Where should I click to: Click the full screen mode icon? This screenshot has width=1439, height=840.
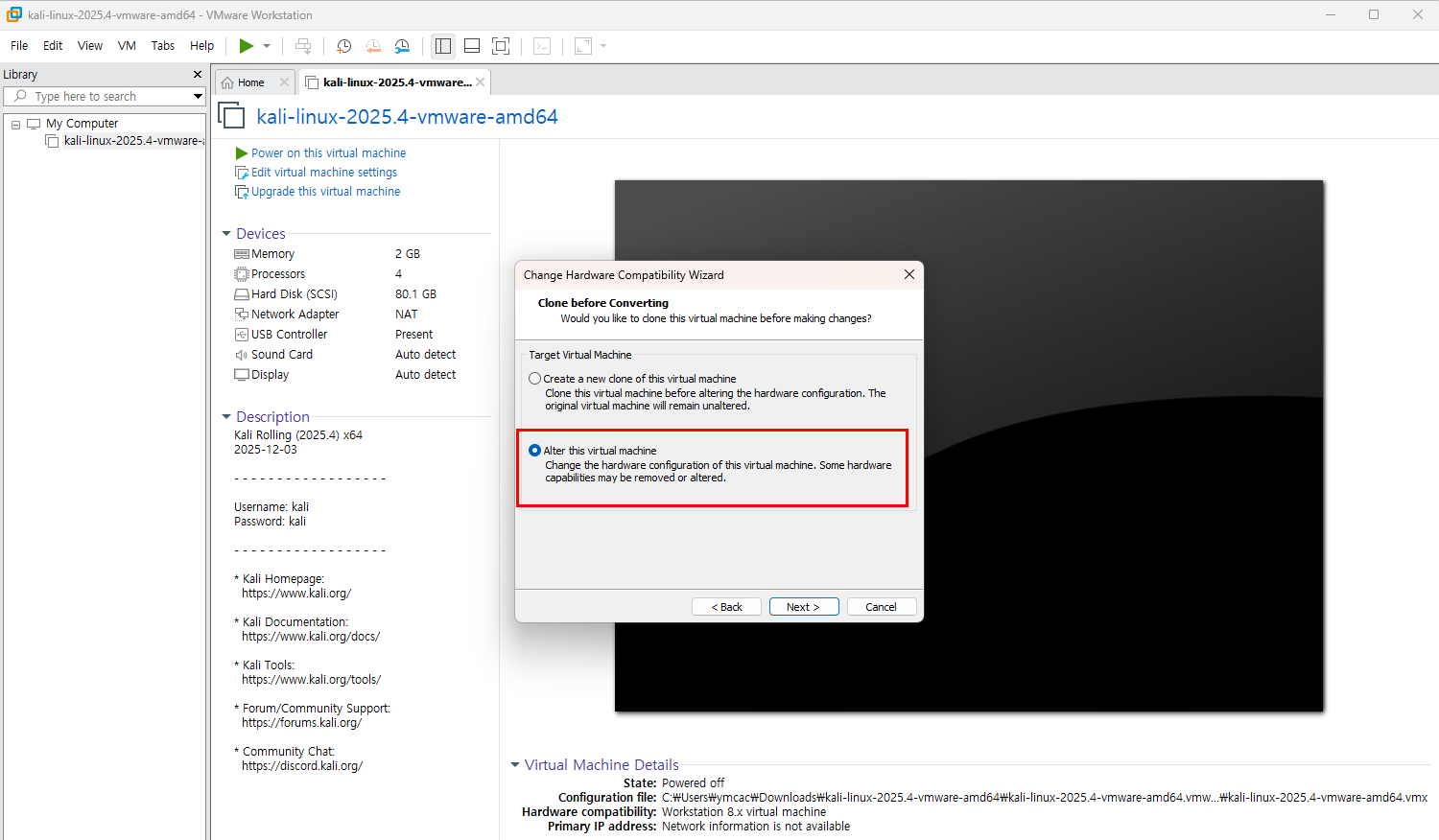pyautogui.click(x=501, y=46)
